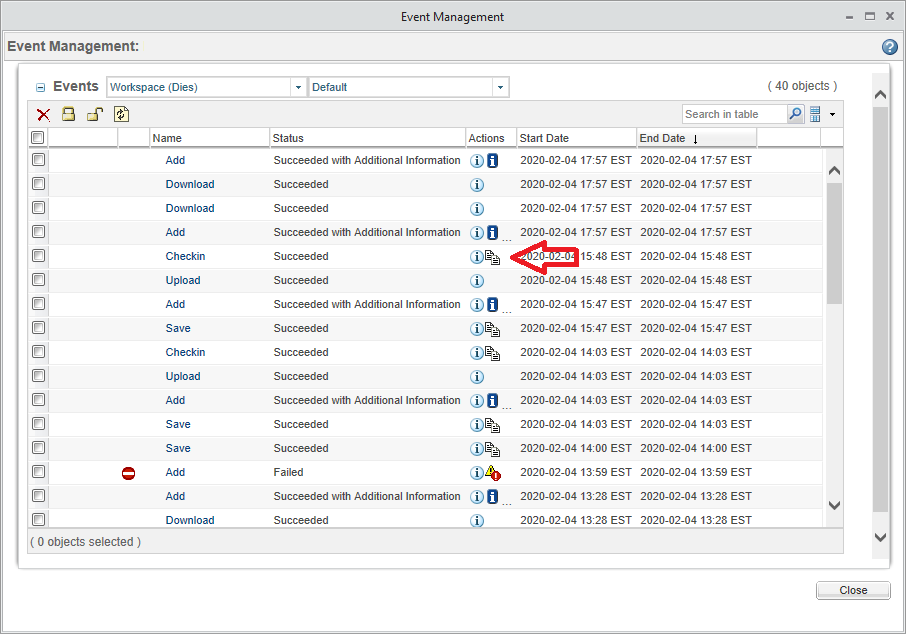The image size is (906, 634).
Task: Click into the Search in table field
Action: (x=734, y=114)
